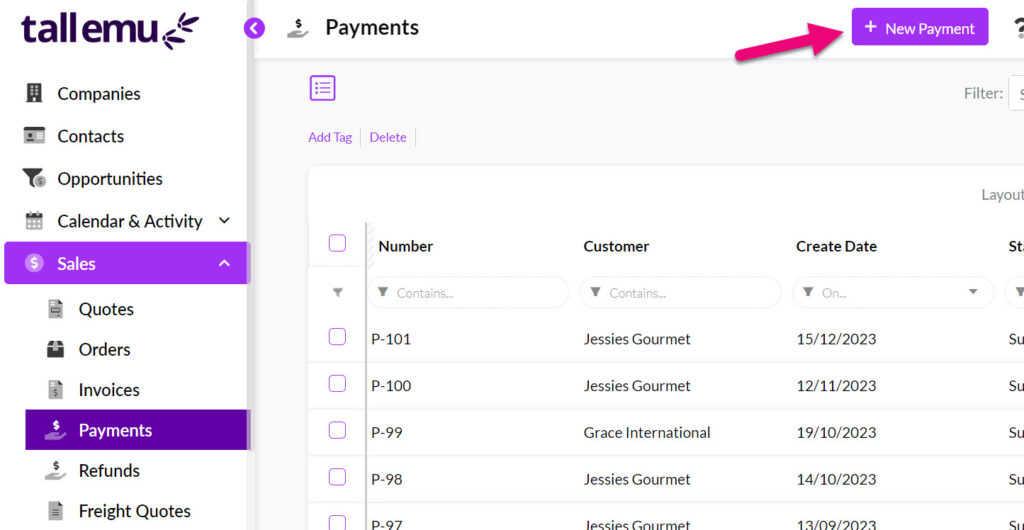Click payment number P-99

pos(387,432)
